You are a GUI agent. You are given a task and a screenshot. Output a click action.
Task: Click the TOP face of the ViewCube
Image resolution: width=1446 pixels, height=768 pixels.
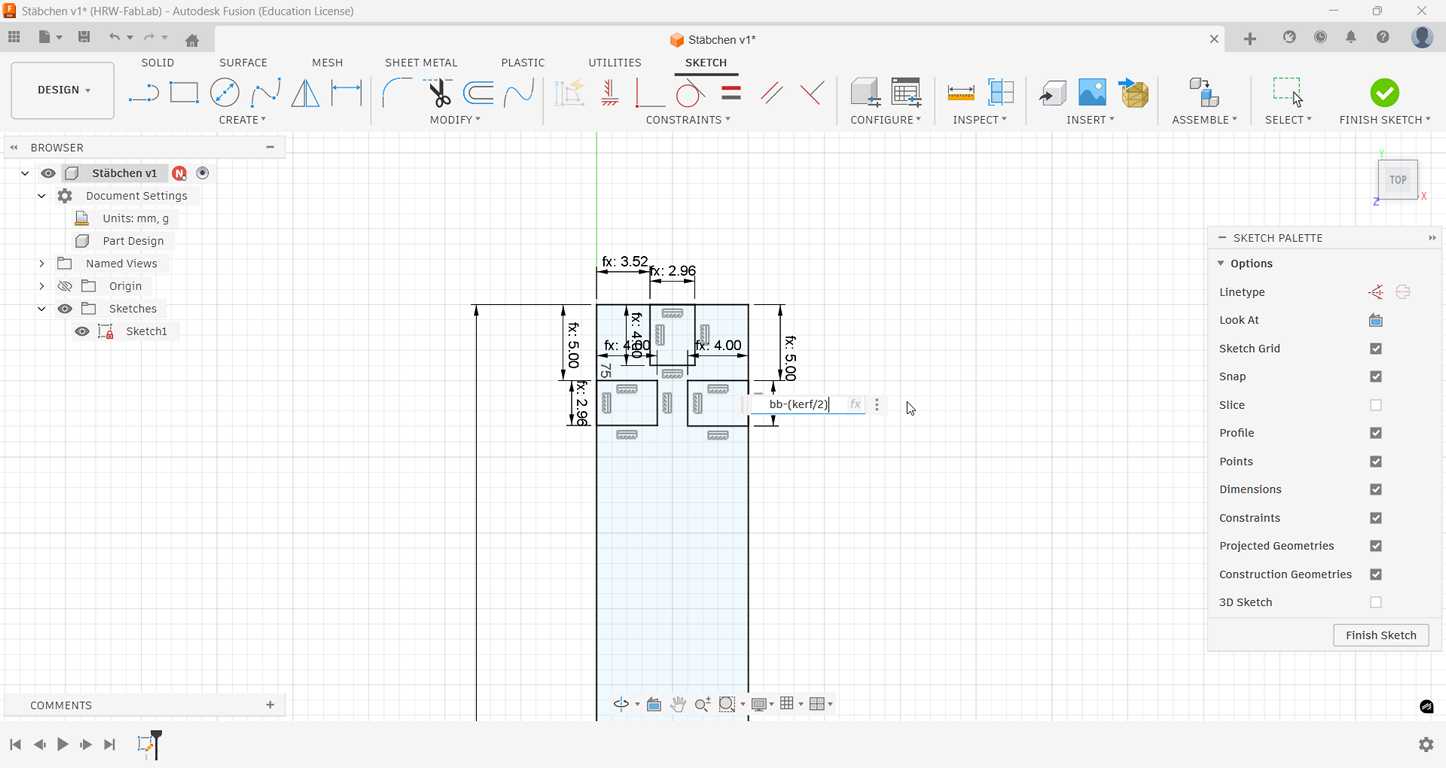[1397, 180]
